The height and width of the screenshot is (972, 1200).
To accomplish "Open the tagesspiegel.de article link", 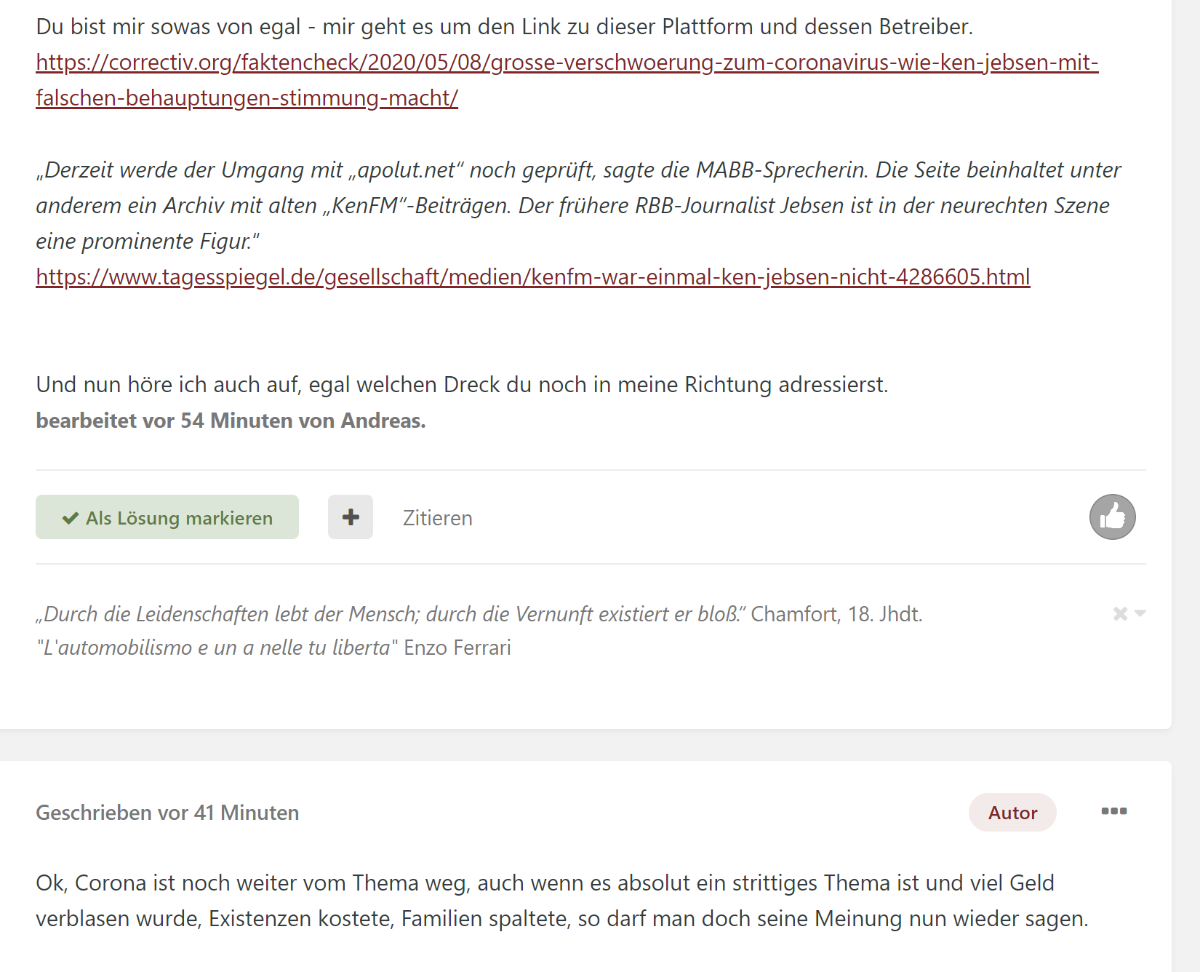I will 532,277.
